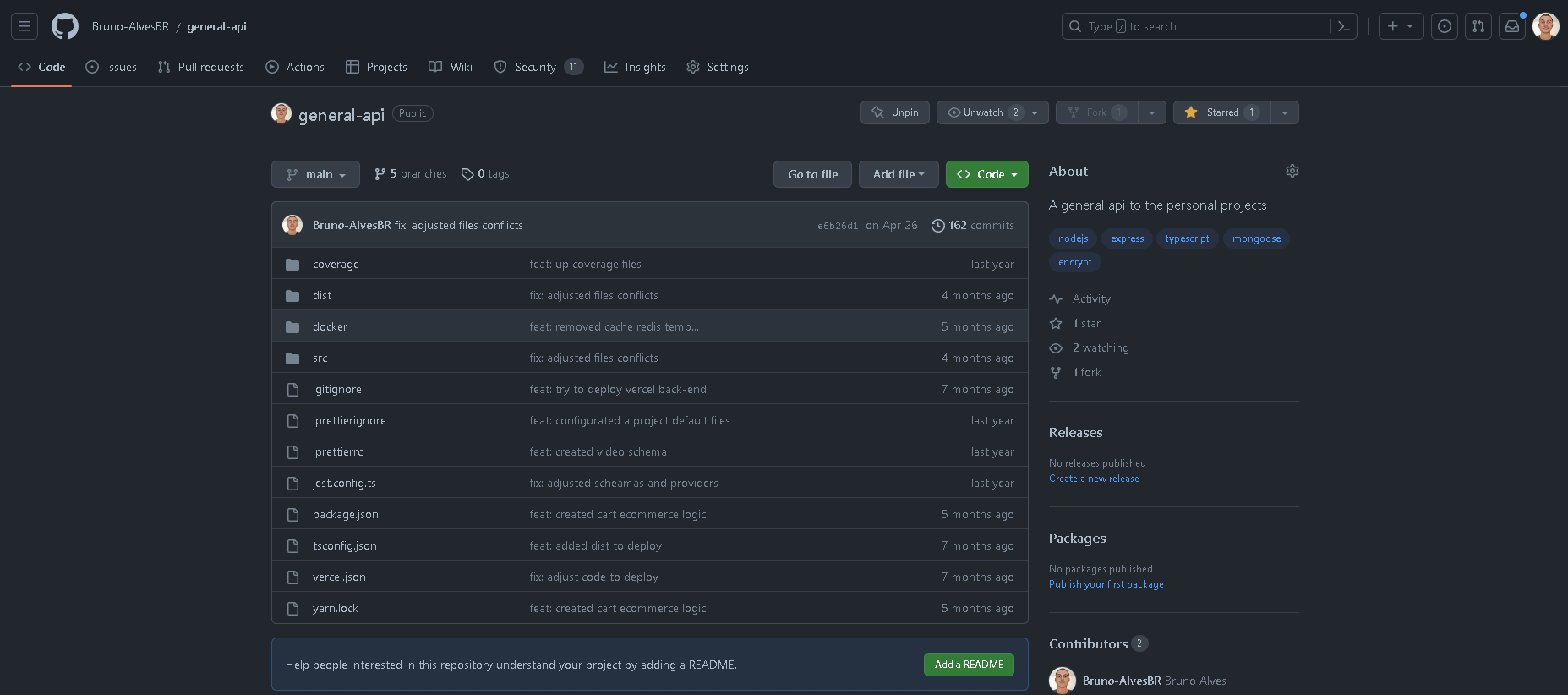Click the yarn.lock file icon
Image resolution: width=1568 pixels, height=695 pixels.
292,609
